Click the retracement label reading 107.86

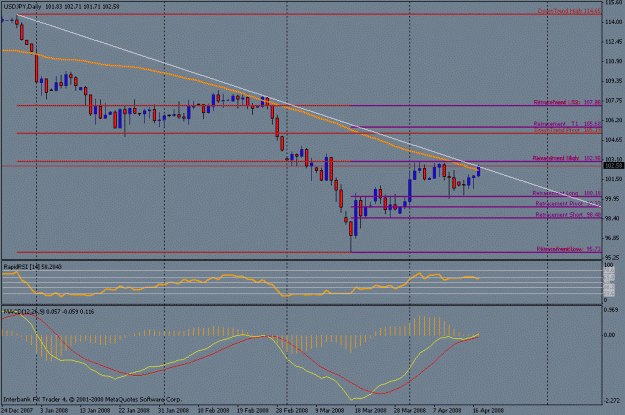point(567,102)
